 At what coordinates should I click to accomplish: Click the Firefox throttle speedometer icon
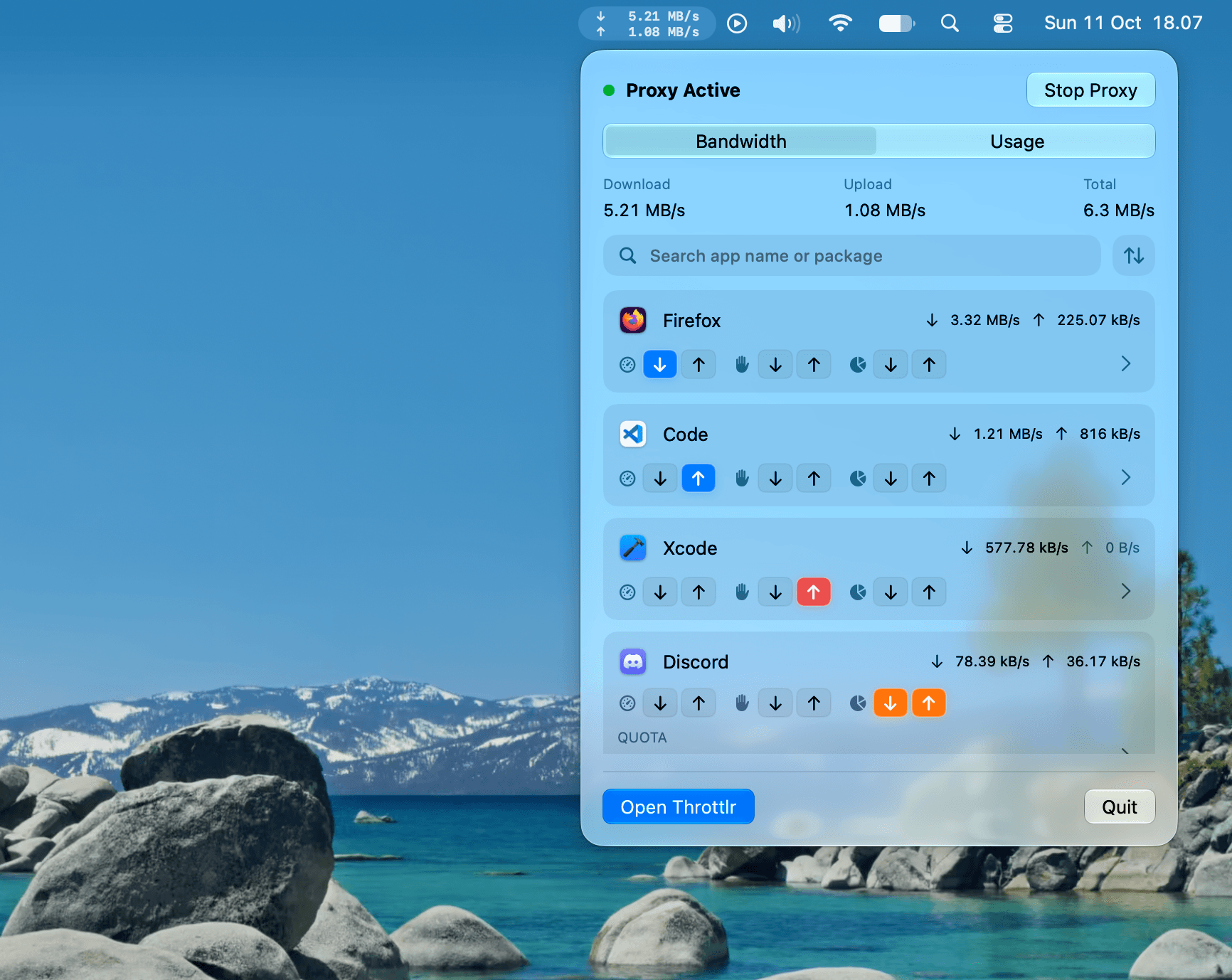(627, 365)
